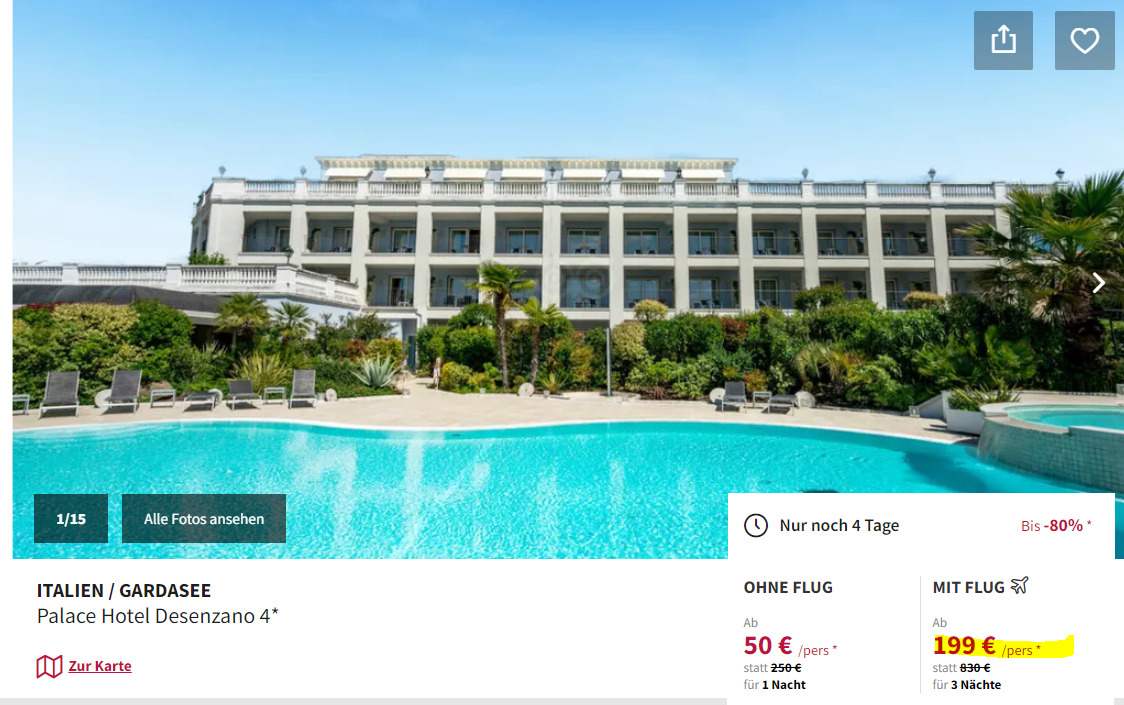This screenshot has width=1124, height=705.
Task: Click 'Nur noch 4 Tage' countdown text
Action: point(839,526)
